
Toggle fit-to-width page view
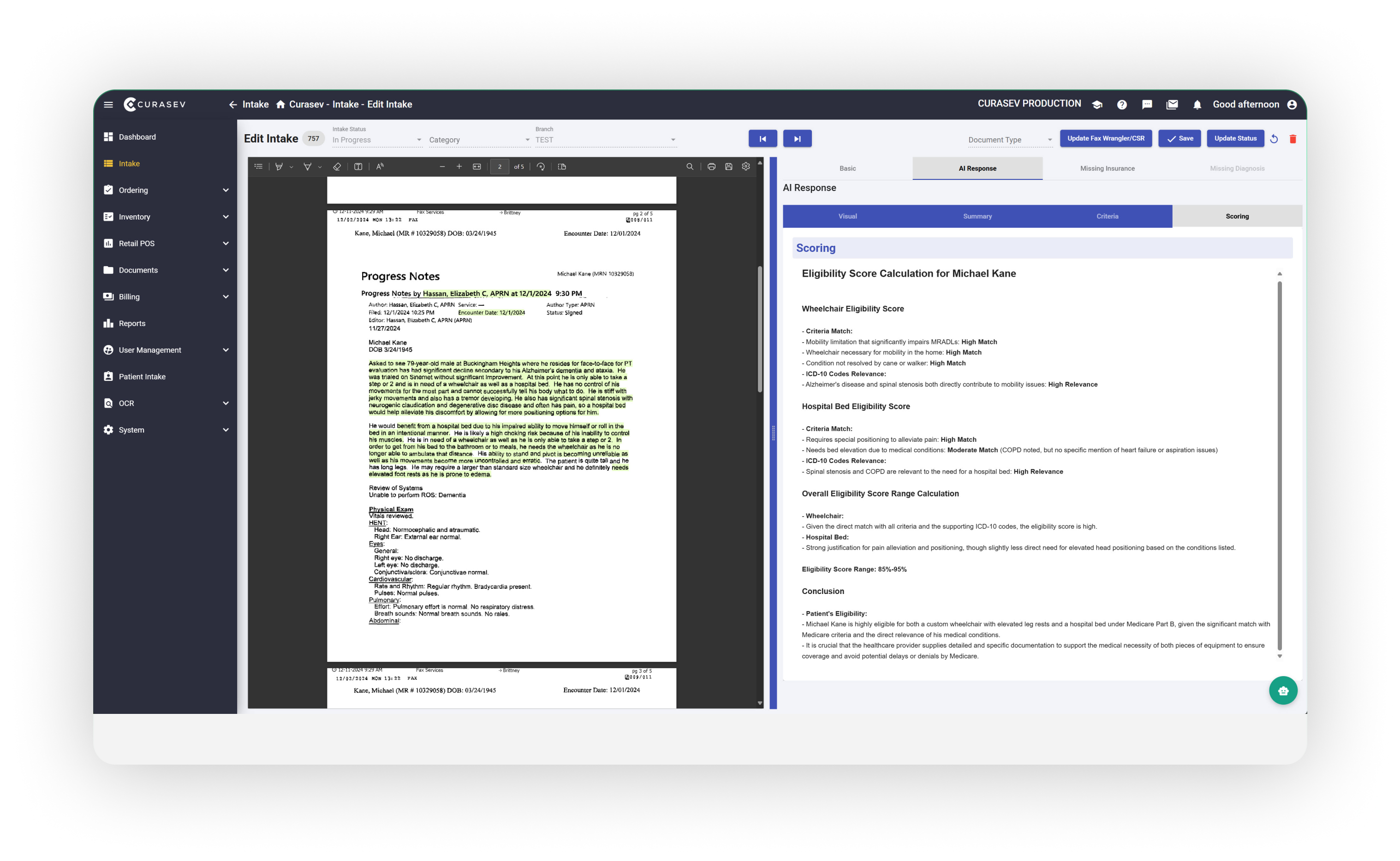click(x=477, y=167)
